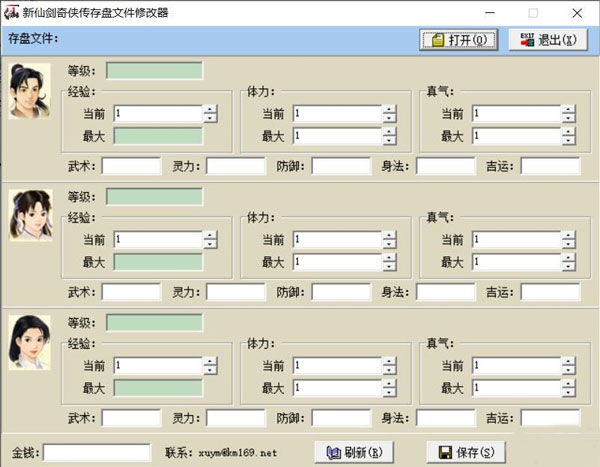Decrease third character's max 真气 with down arrow

(568, 392)
